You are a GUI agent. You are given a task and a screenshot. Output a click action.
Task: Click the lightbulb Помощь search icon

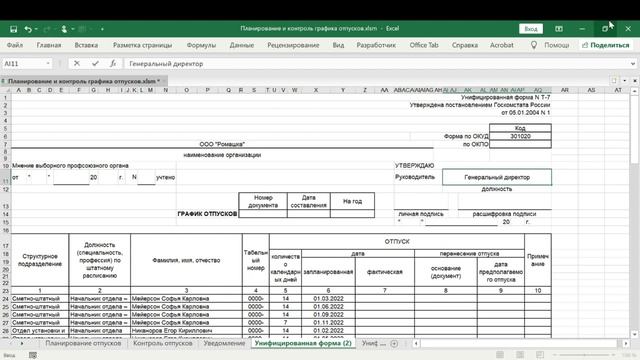[x=533, y=45]
